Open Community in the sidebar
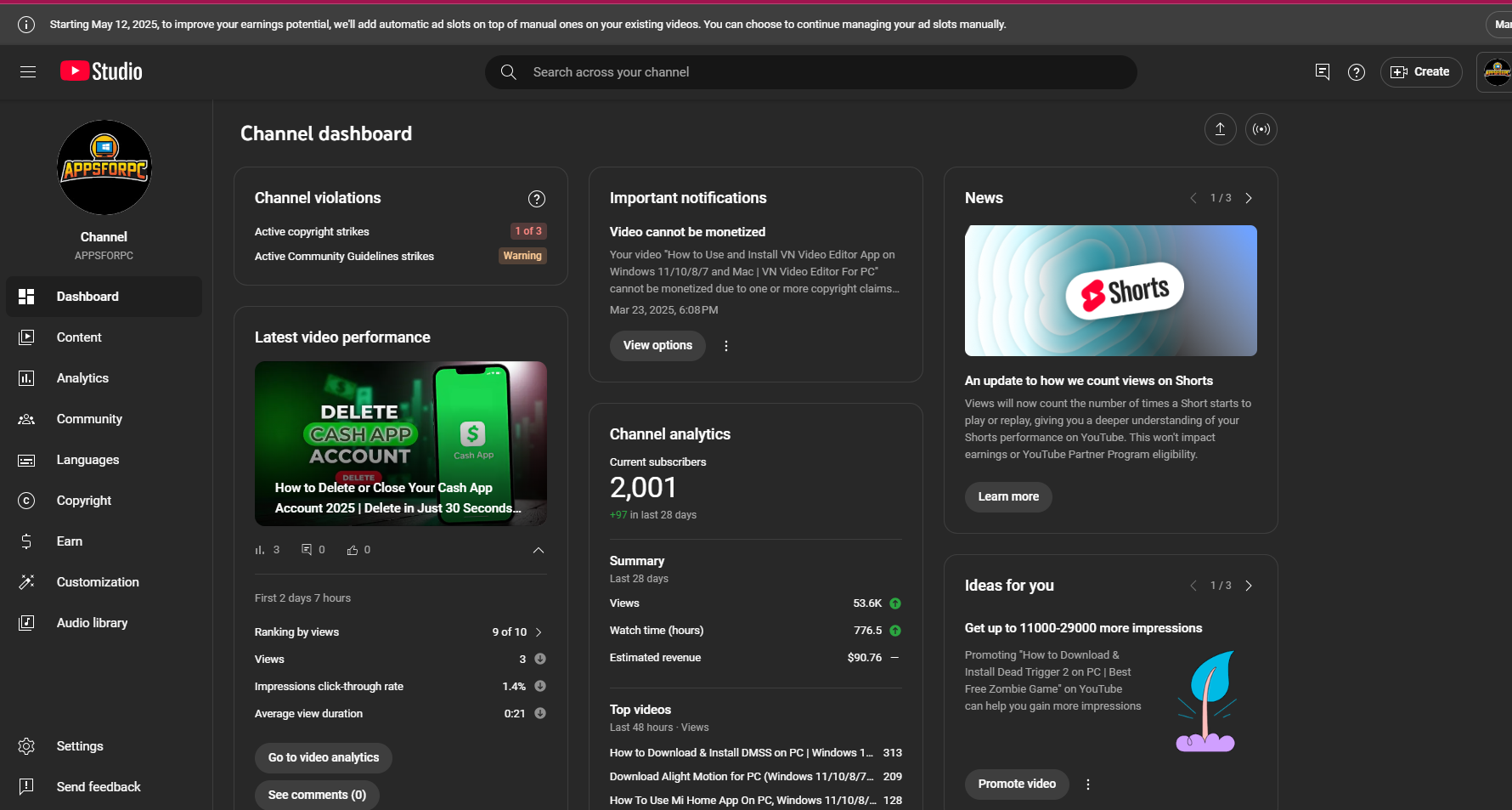Image resolution: width=1512 pixels, height=810 pixels. 104,419
